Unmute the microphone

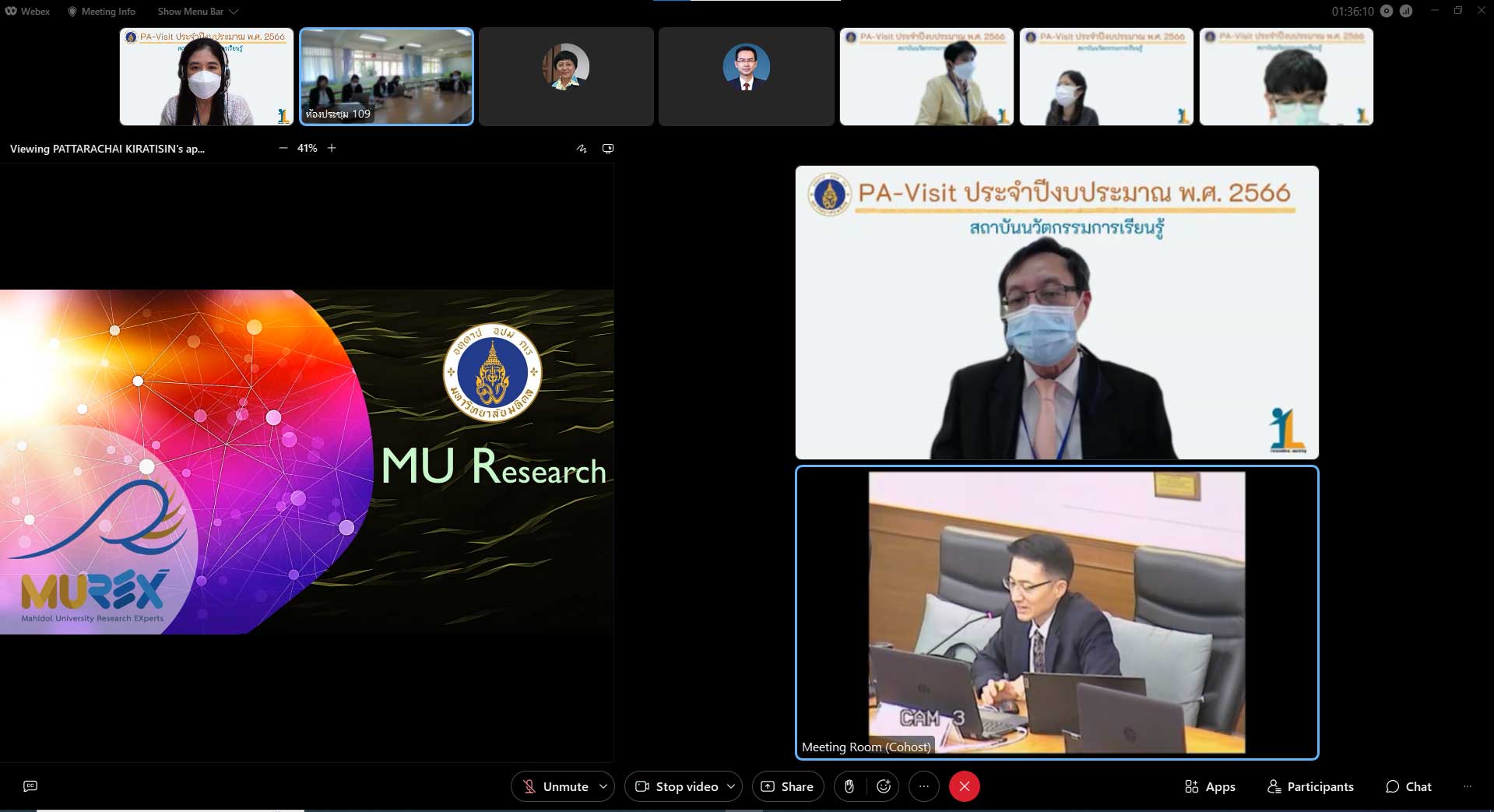[x=555, y=786]
